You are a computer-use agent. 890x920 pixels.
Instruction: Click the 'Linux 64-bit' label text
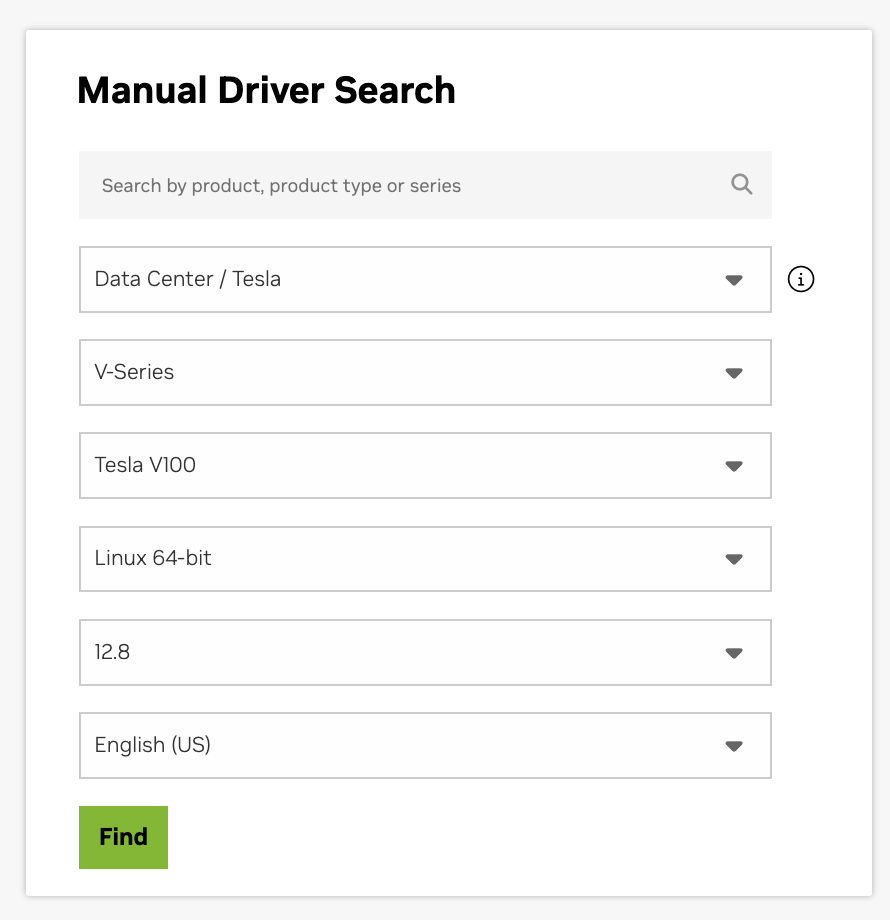click(153, 558)
